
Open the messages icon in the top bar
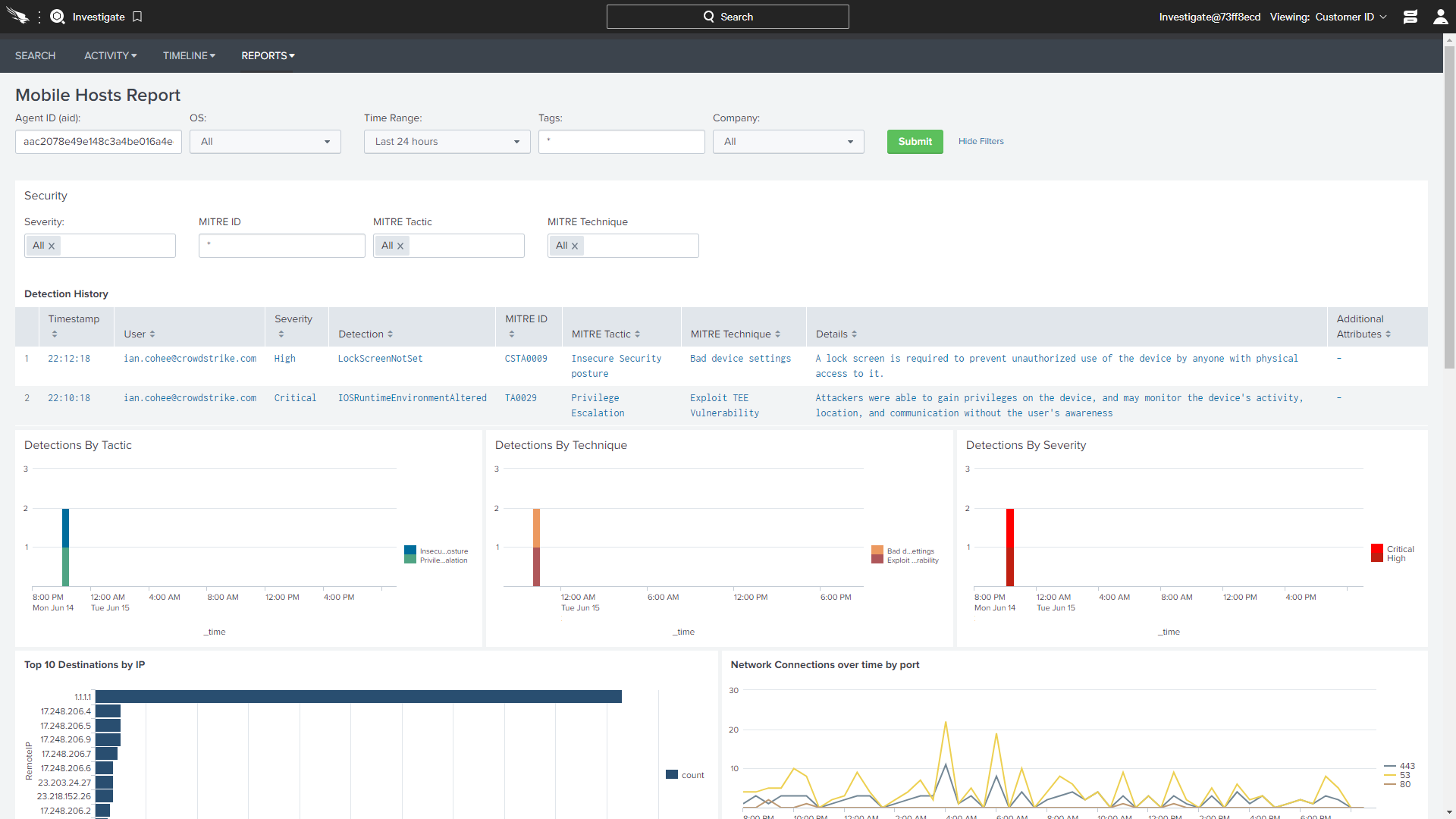[x=1410, y=17]
